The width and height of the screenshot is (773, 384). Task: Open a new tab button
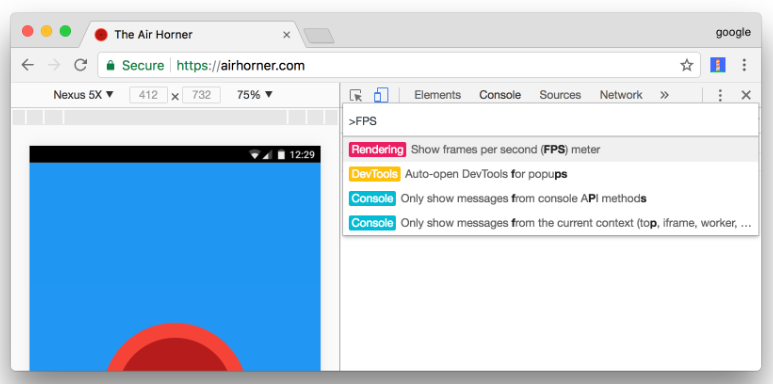[x=318, y=35]
